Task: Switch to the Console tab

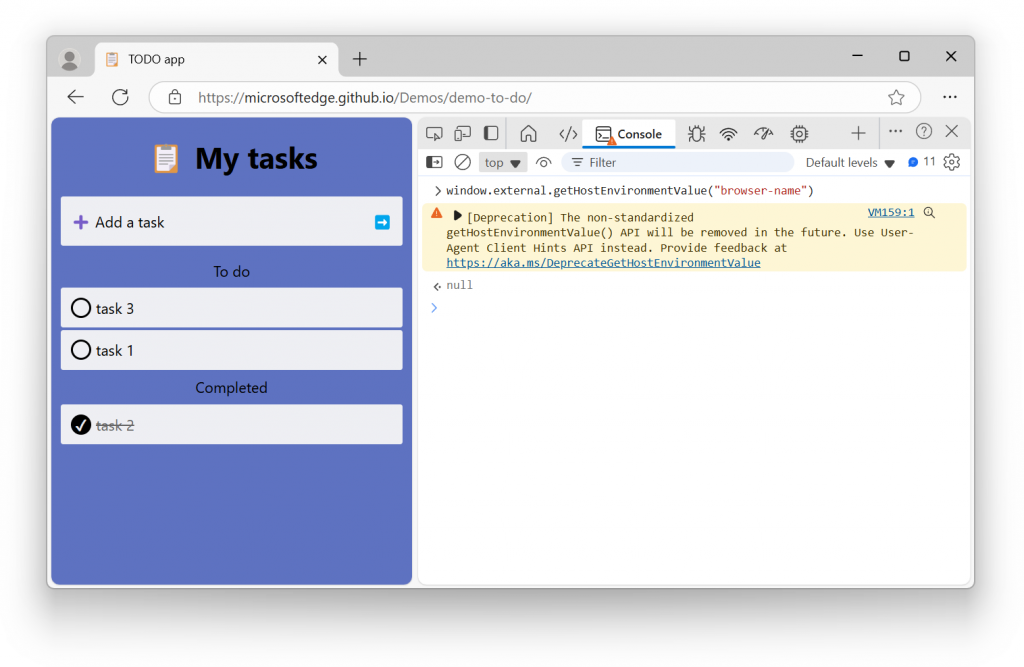Action: pyautogui.click(x=629, y=134)
